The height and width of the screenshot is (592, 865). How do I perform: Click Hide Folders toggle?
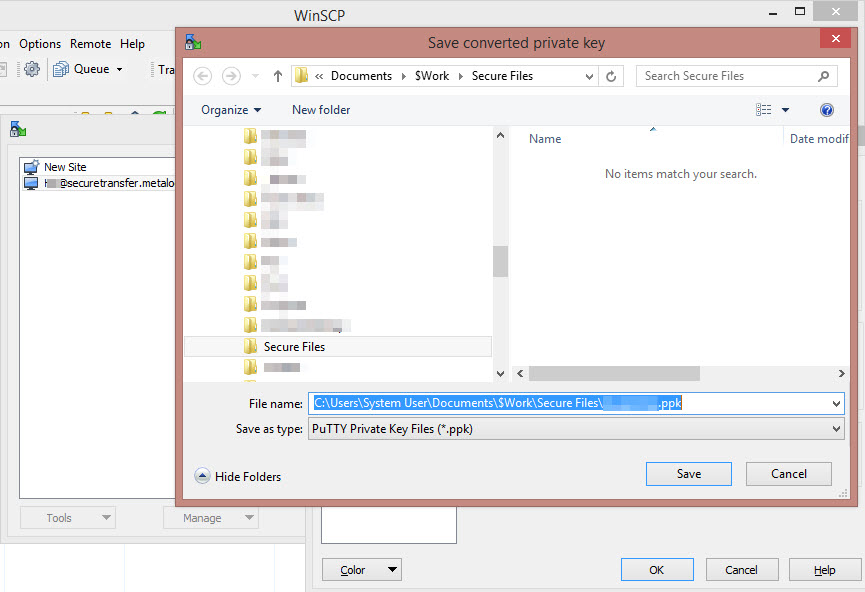[238, 476]
